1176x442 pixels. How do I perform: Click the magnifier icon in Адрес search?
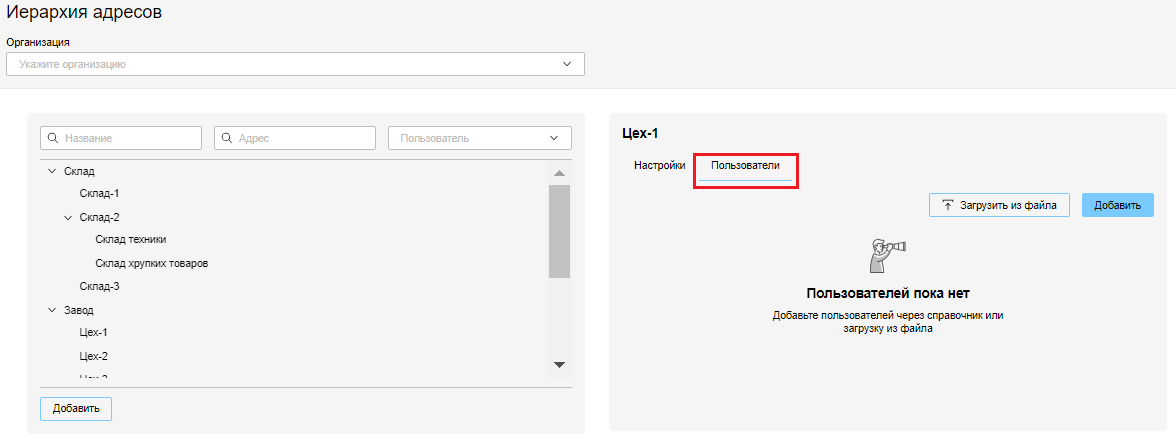(x=227, y=138)
